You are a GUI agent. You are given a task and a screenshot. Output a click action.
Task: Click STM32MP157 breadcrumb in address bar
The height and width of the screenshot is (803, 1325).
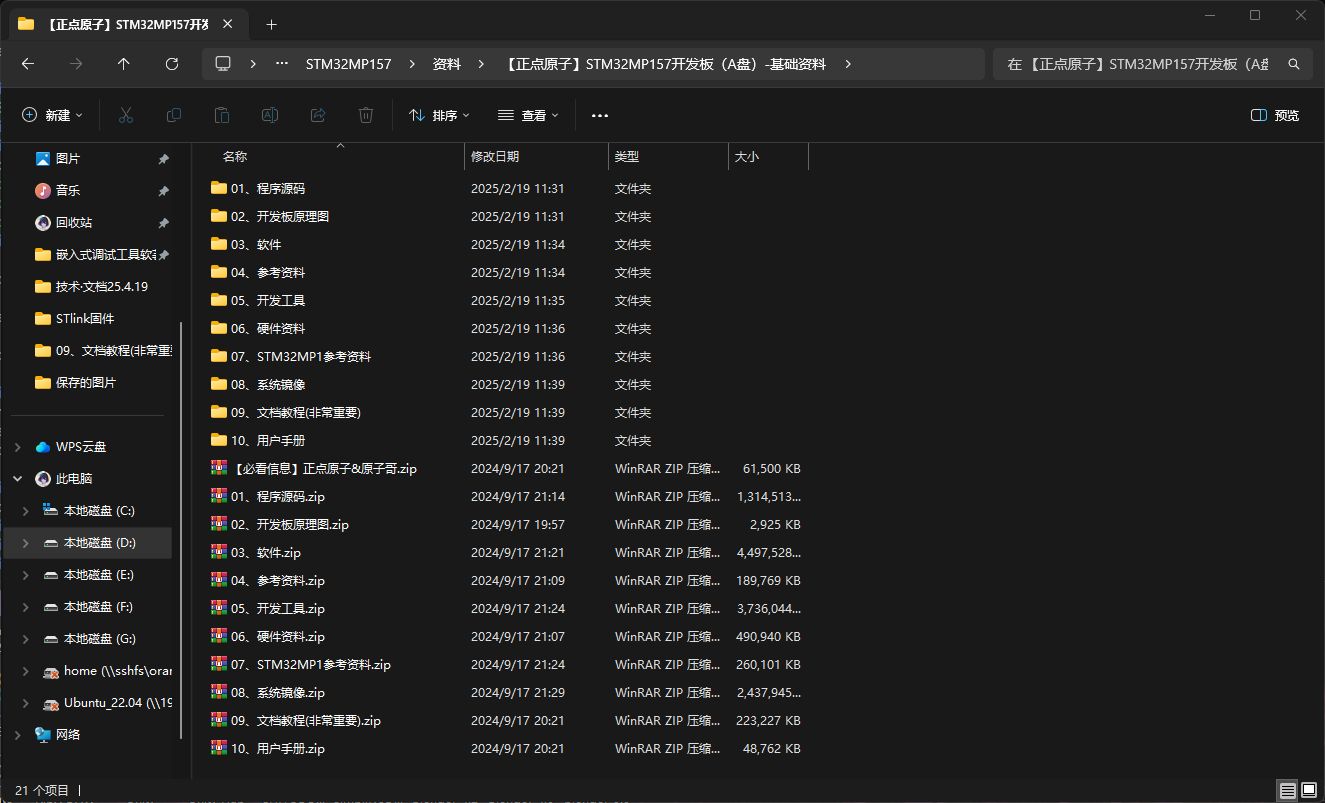tap(348, 63)
